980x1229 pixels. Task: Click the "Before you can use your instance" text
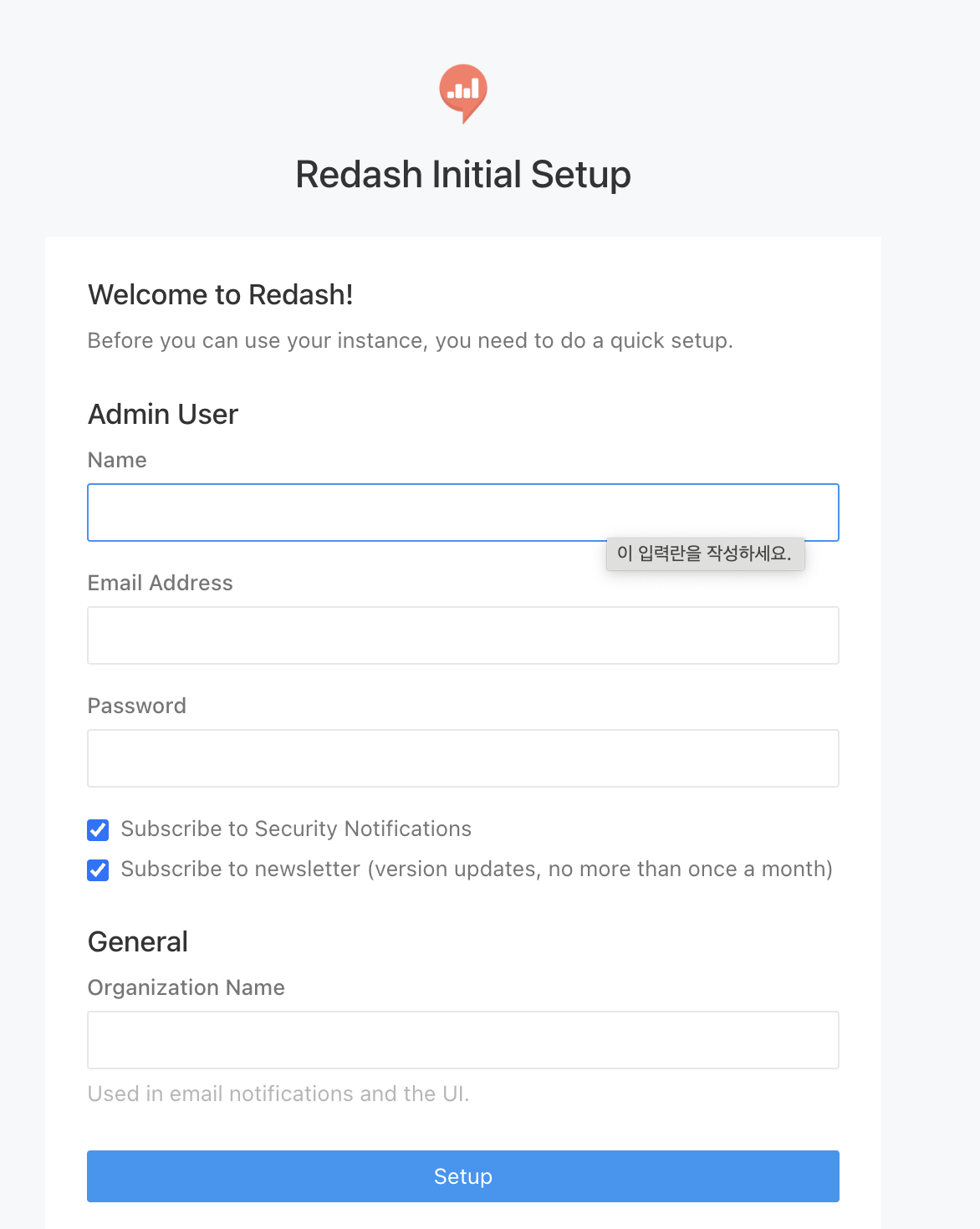258,341
